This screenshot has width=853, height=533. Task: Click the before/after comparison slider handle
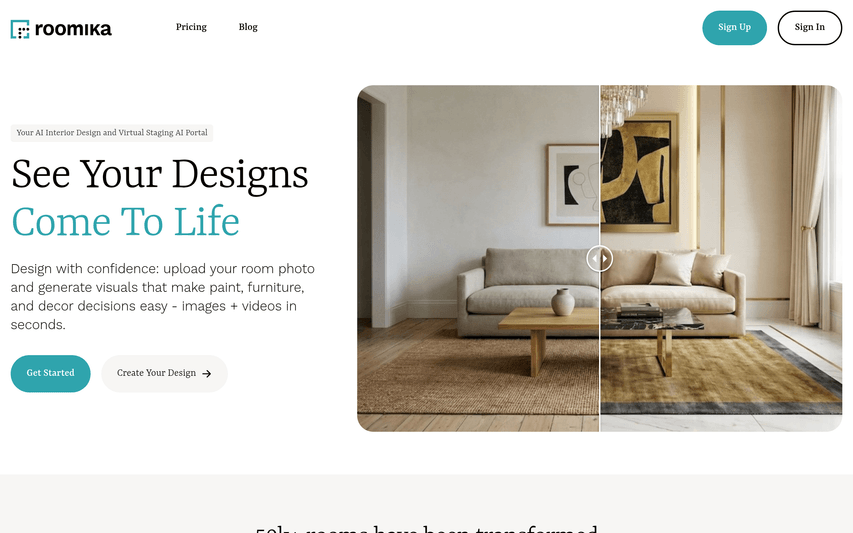pos(599,258)
